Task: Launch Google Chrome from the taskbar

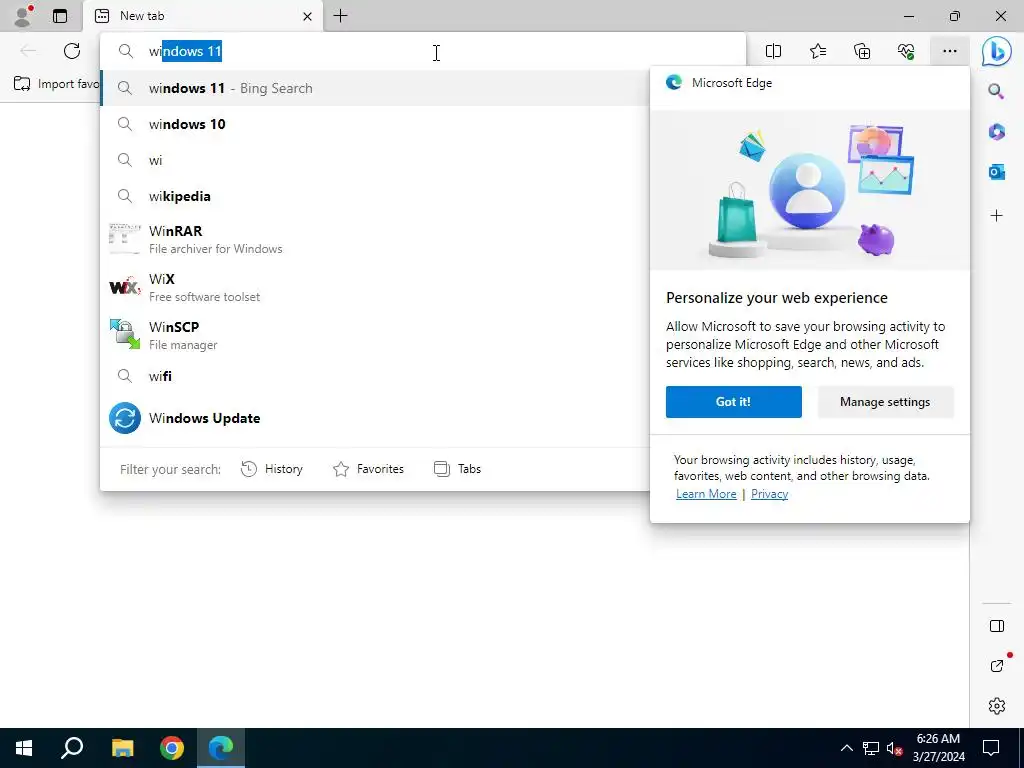Action: tap(172, 748)
